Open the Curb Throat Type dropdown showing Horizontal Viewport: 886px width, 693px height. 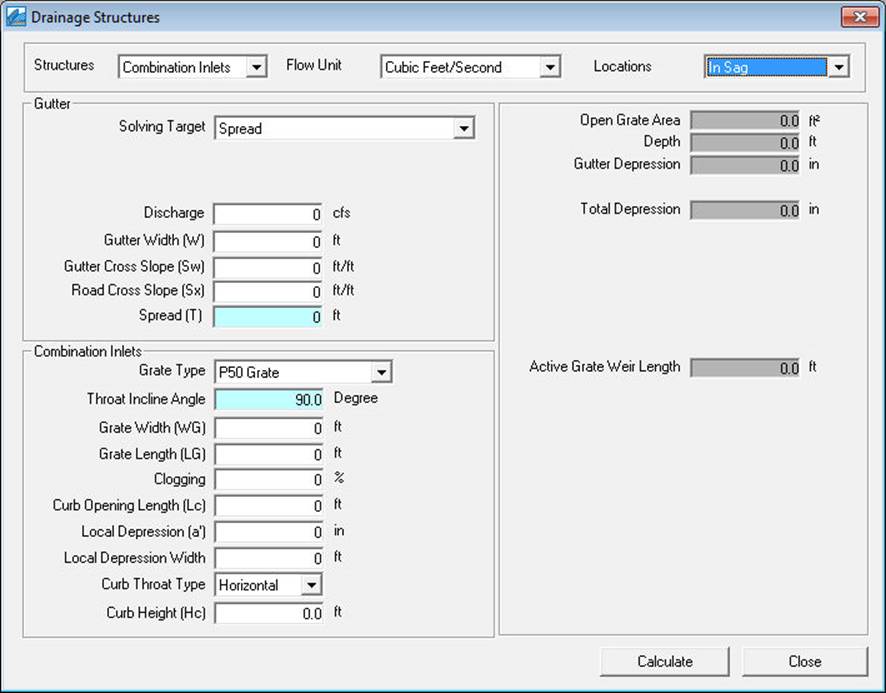click(313, 585)
